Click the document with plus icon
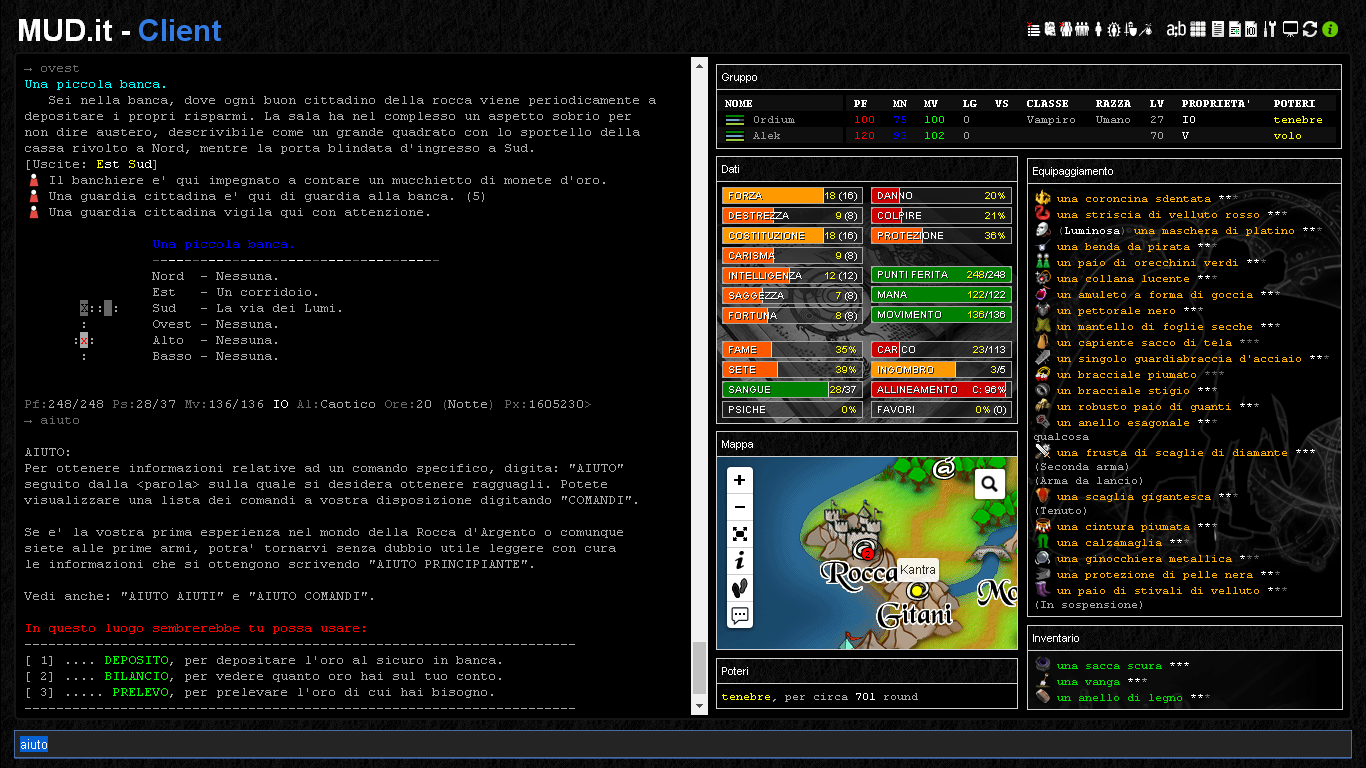 click(1235, 29)
